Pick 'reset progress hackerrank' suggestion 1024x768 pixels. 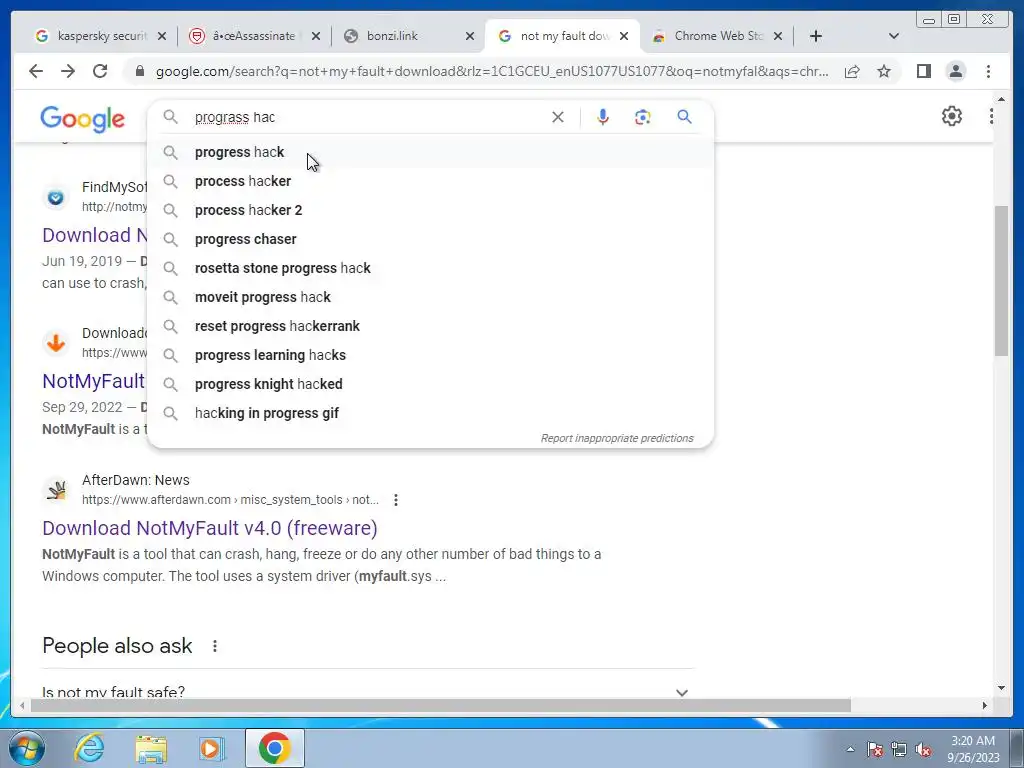(x=430, y=326)
